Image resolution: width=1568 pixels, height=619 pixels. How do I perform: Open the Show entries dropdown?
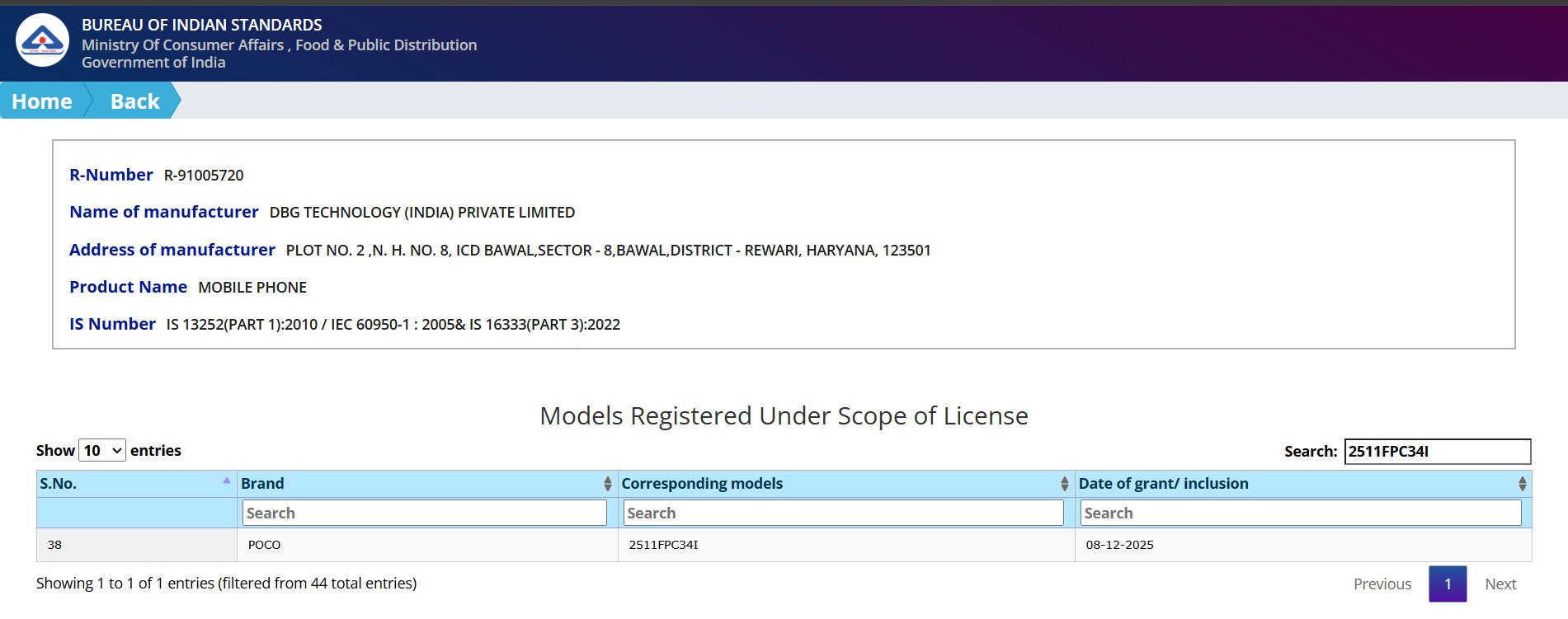pos(102,451)
